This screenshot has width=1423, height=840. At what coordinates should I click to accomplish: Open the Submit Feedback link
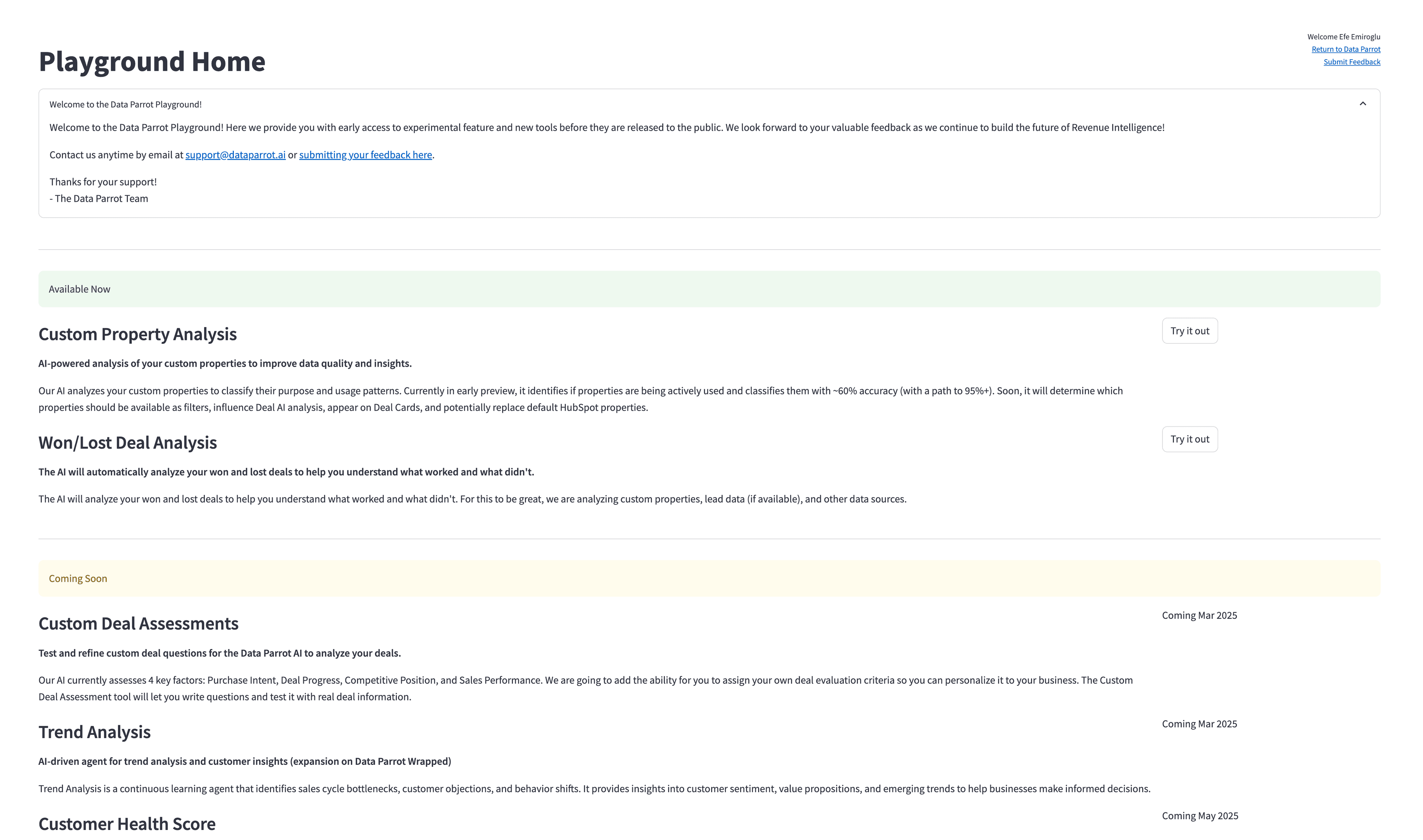click(1351, 62)
